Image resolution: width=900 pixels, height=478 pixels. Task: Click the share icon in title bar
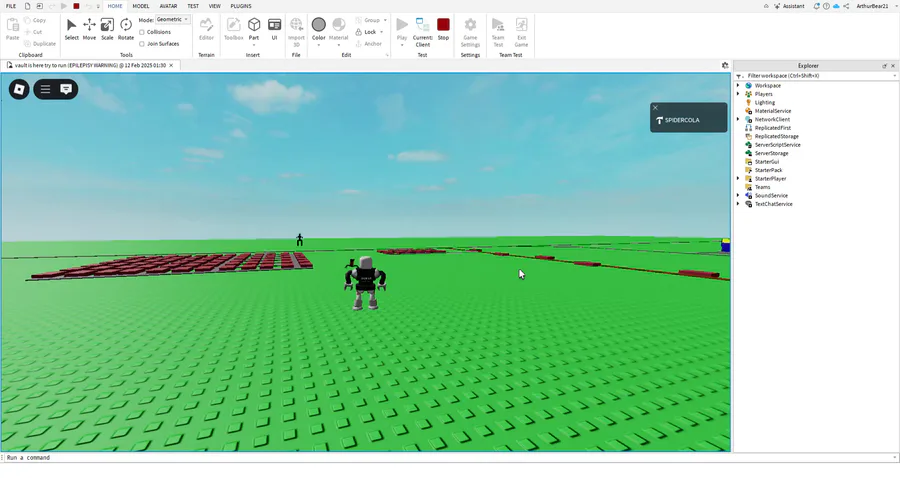tap(846, 6)
